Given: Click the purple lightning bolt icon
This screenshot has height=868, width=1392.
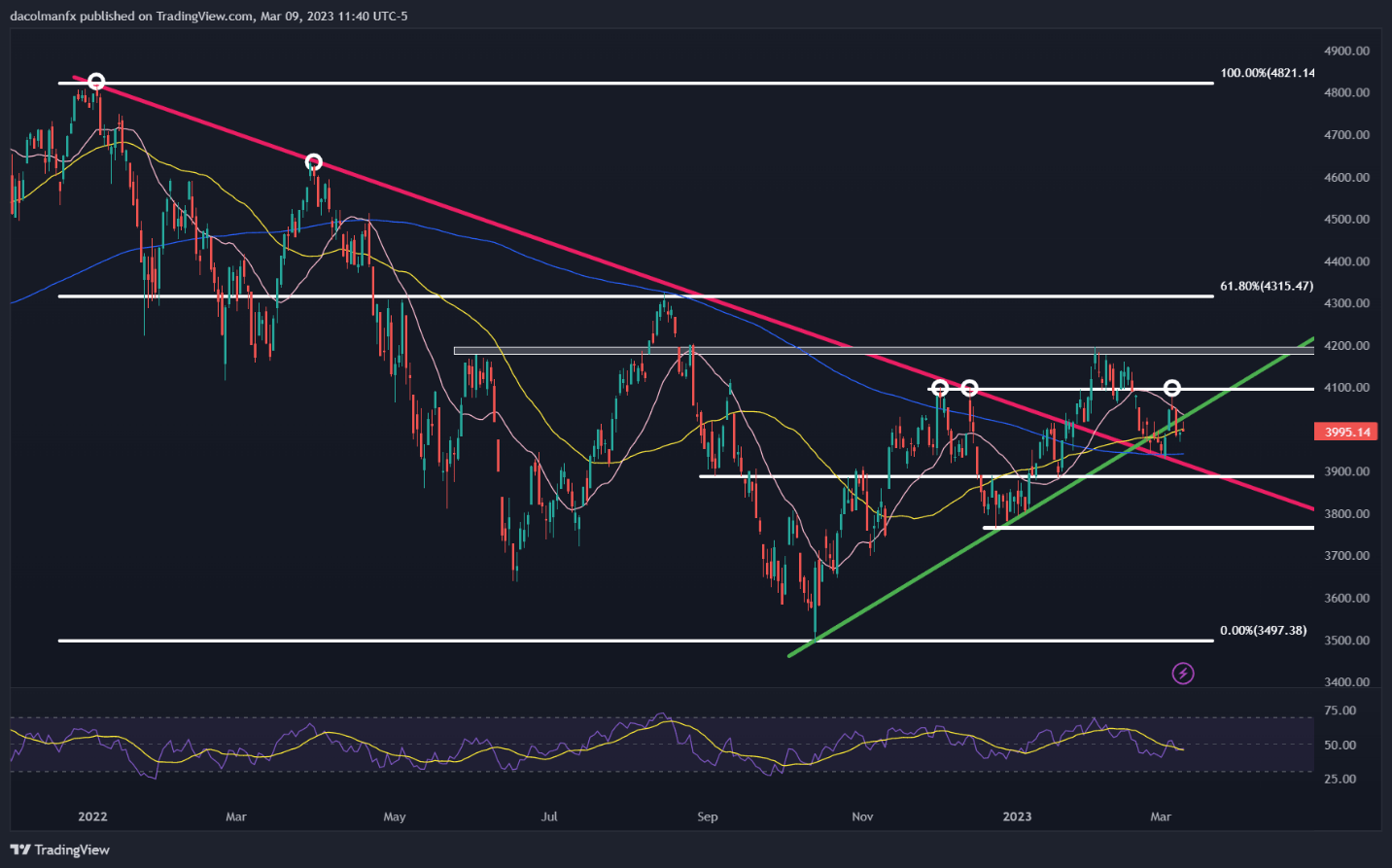Looking at the screenshot, I should coord(1182,673).
